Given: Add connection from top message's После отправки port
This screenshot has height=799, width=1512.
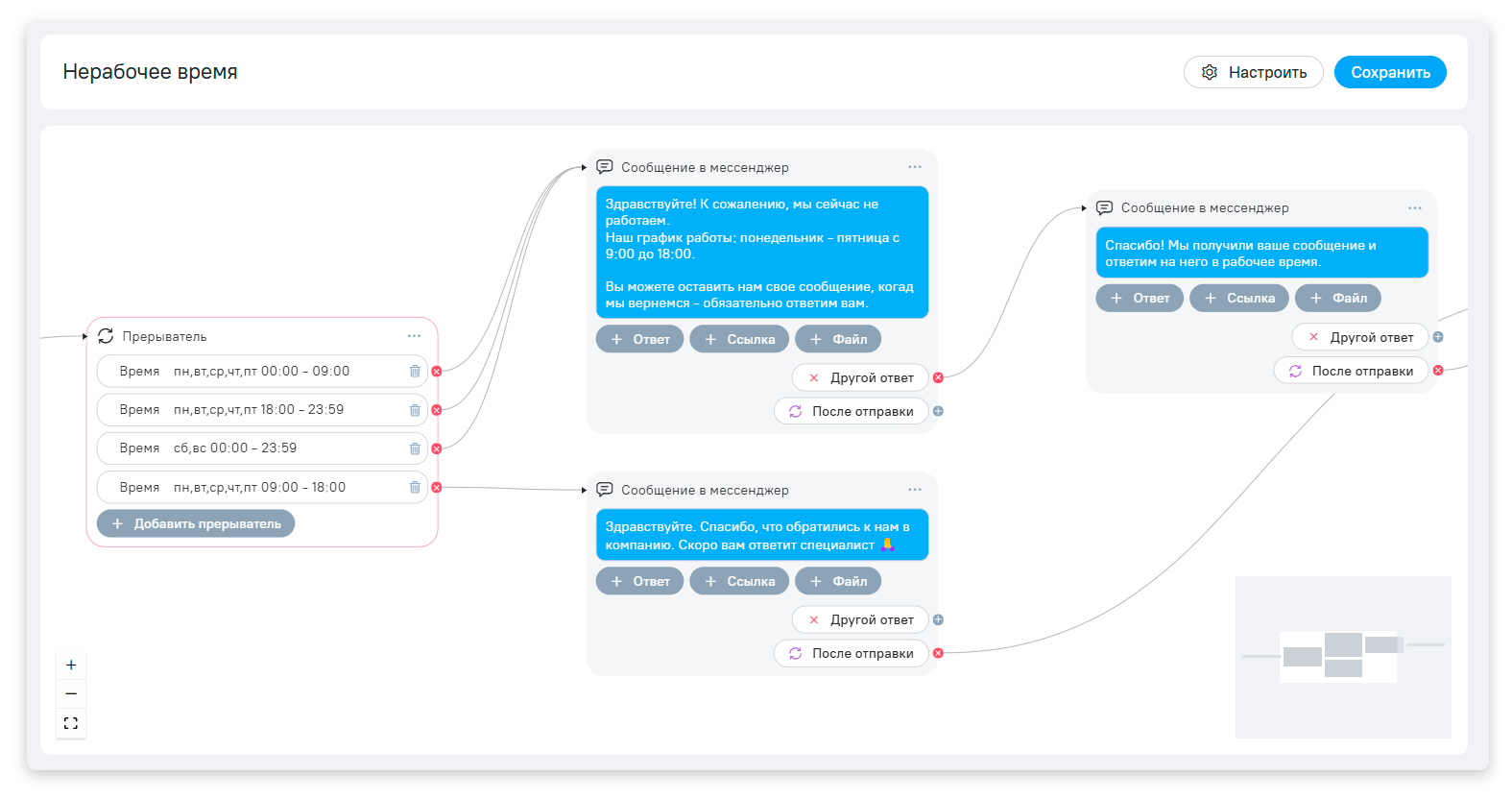Looking at the screenshot, I should coord(938,411).
